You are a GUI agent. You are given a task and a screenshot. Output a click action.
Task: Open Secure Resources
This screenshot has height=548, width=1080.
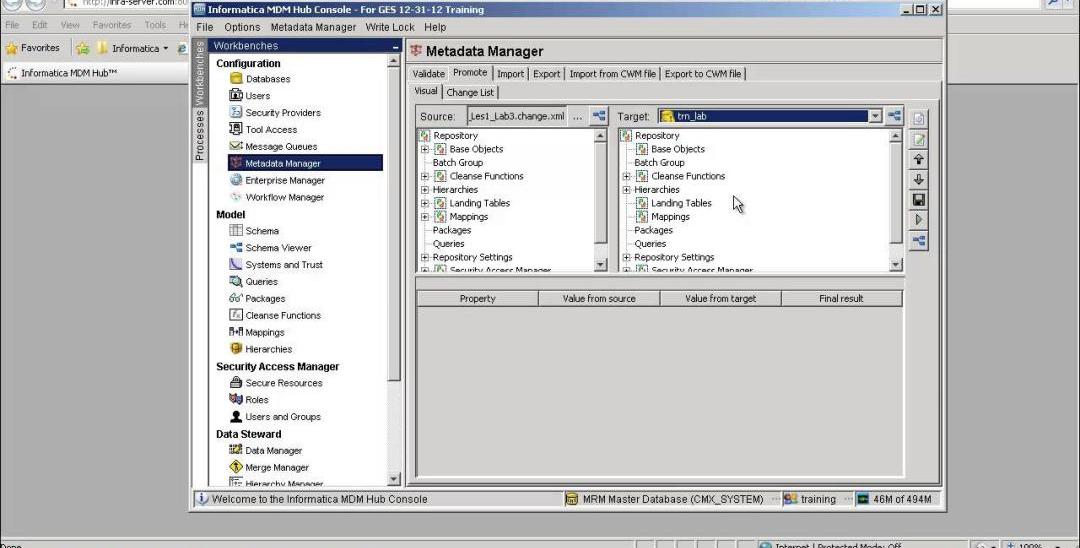click(276, 382)
